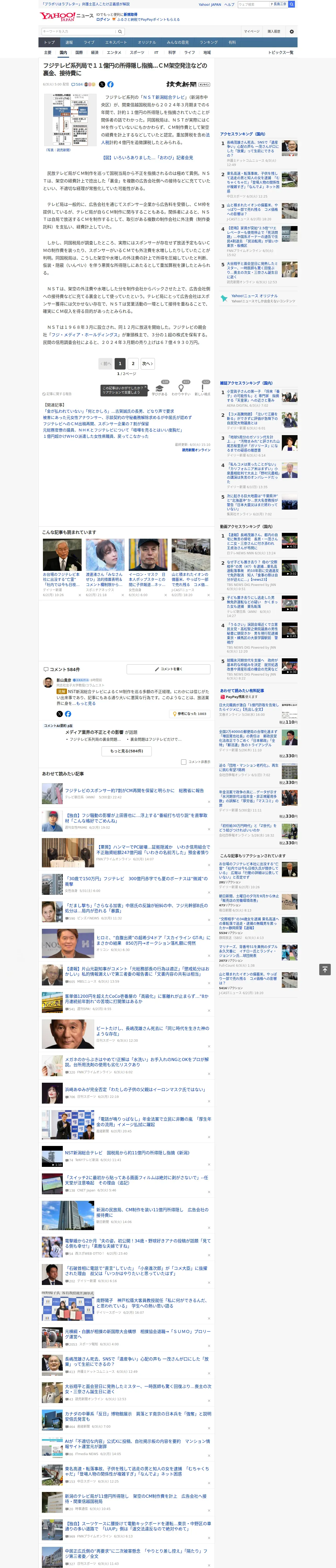
Task: Click the 参考になった 1003 button
Action: (x=190, y=713)
